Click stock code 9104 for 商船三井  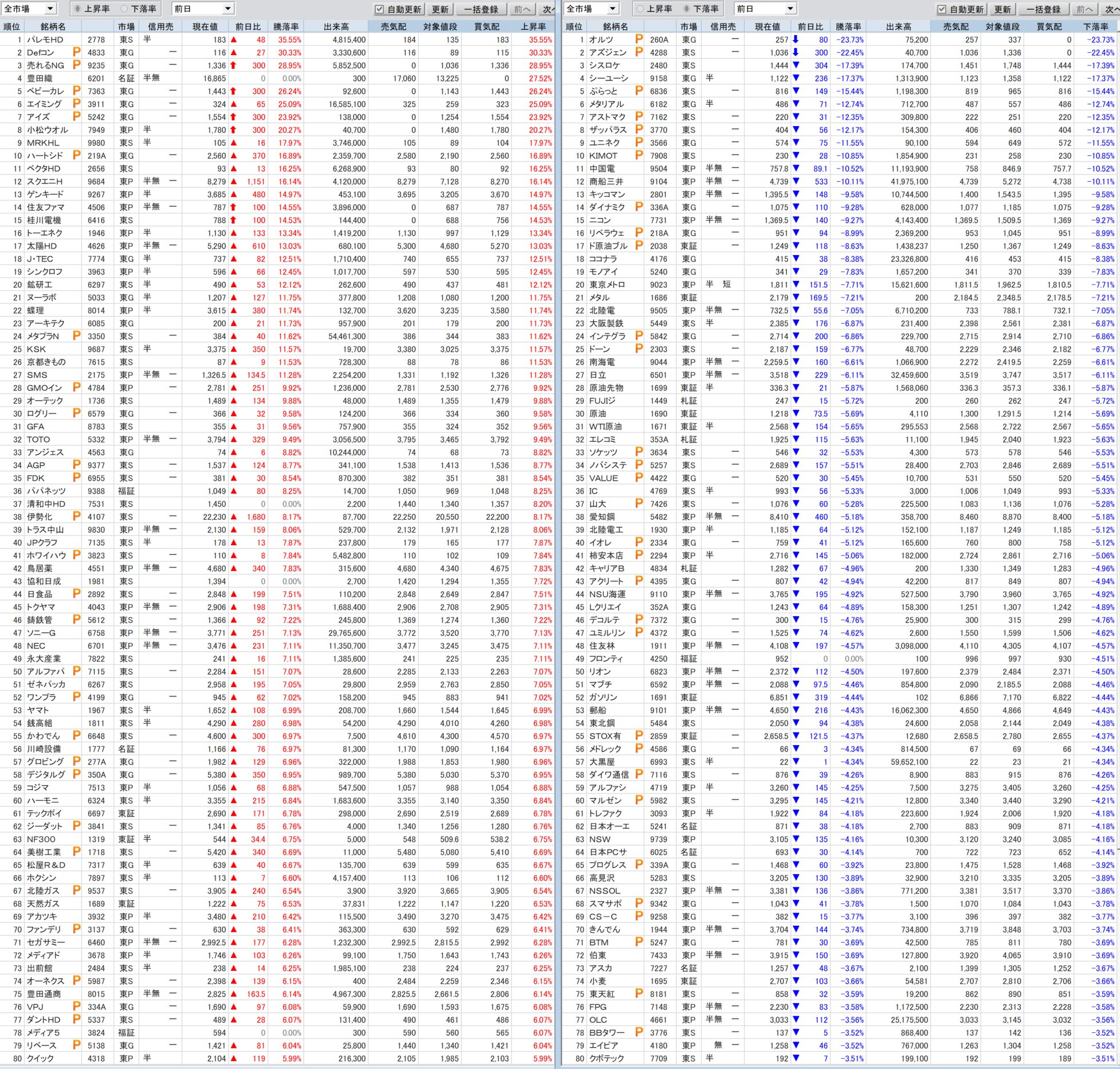[659, 181]
